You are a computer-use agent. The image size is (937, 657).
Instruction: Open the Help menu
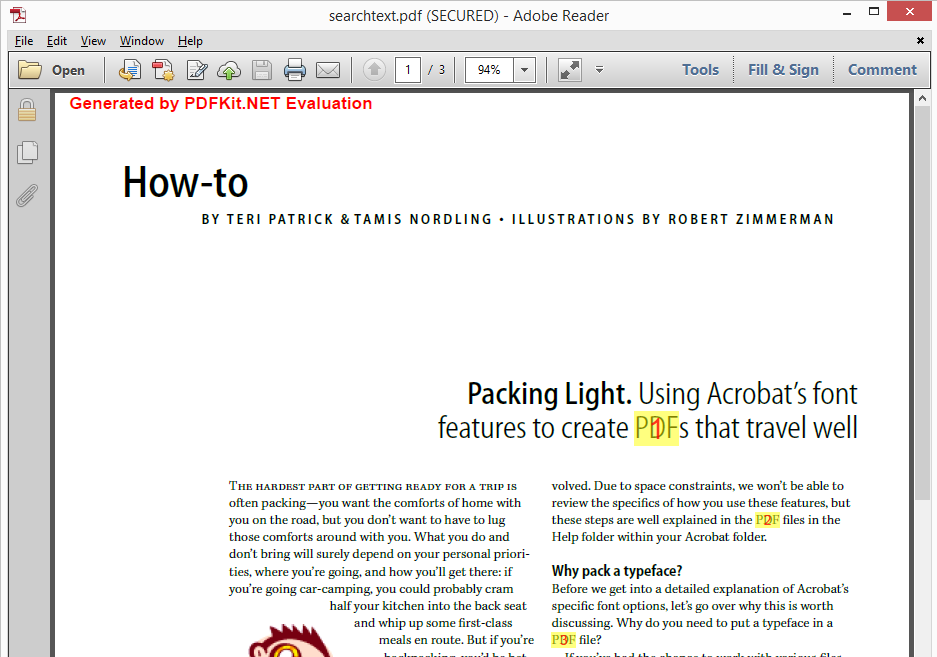coord(190,41)
